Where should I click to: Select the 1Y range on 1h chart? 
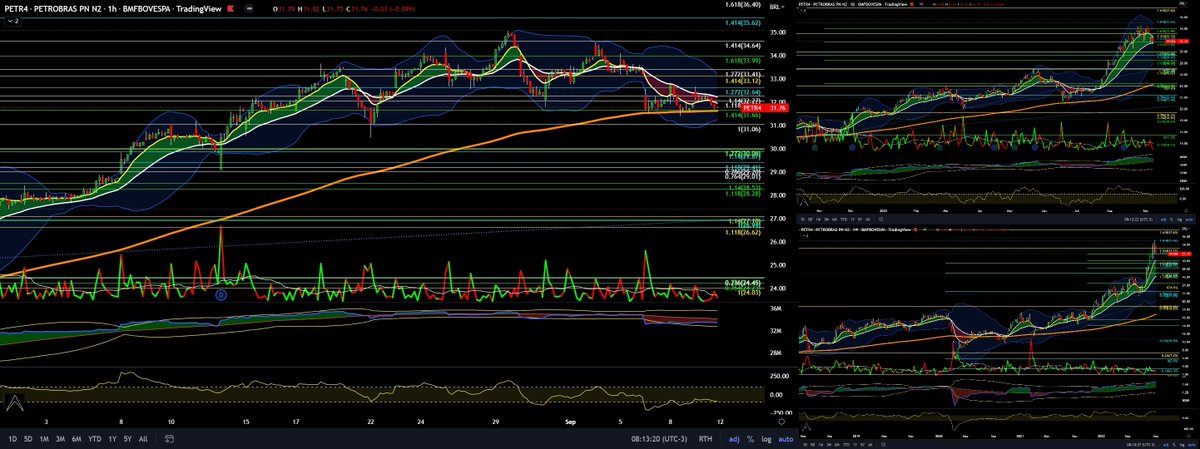pos(112,438)
